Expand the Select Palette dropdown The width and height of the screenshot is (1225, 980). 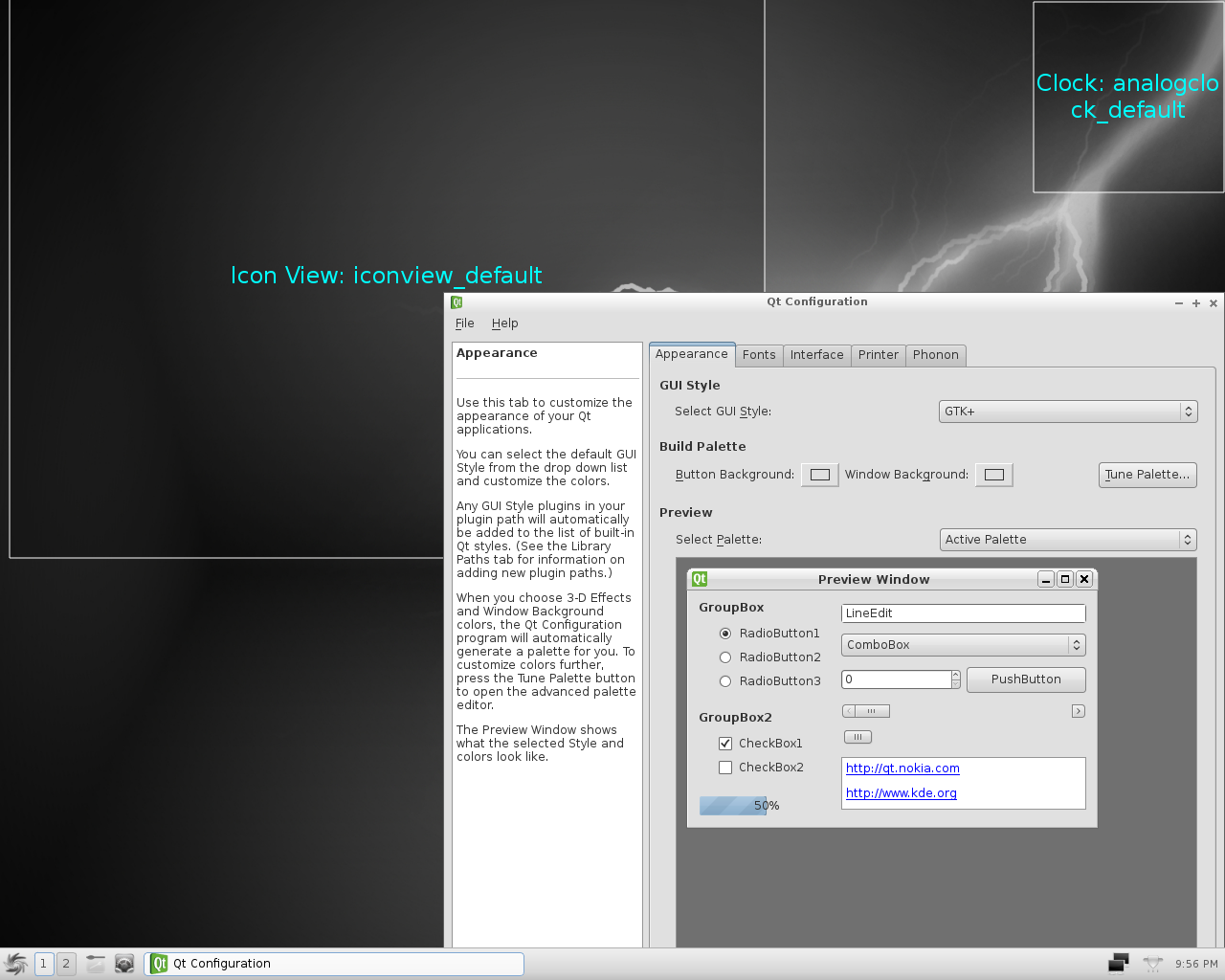coord(1068,540)
